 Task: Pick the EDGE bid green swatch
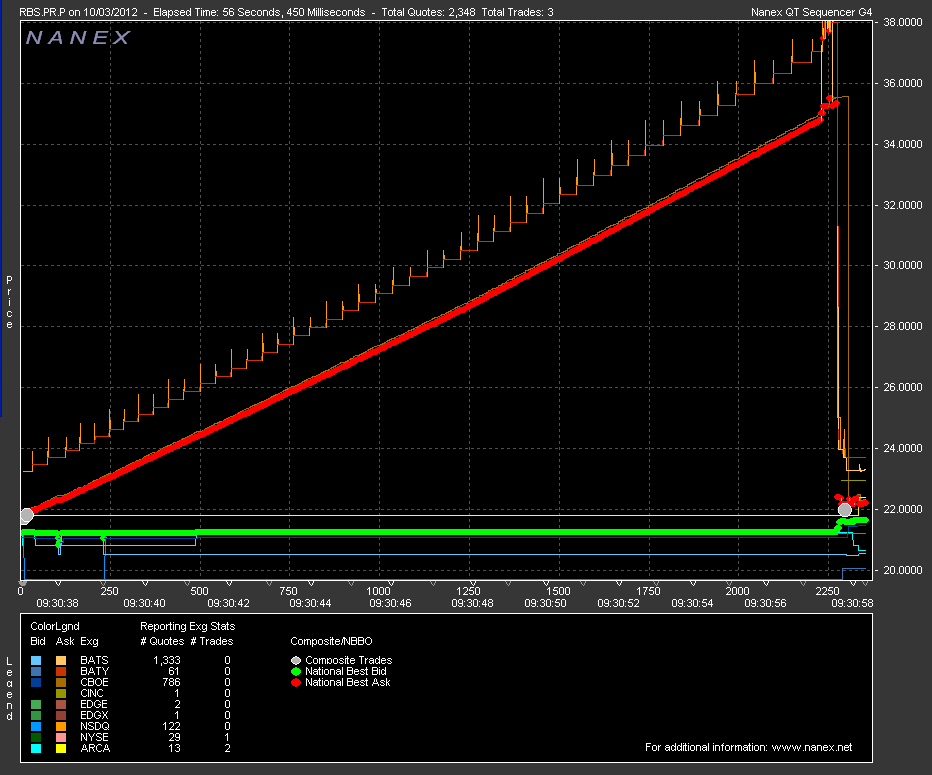pyautogui.click(x=36, y=704)
